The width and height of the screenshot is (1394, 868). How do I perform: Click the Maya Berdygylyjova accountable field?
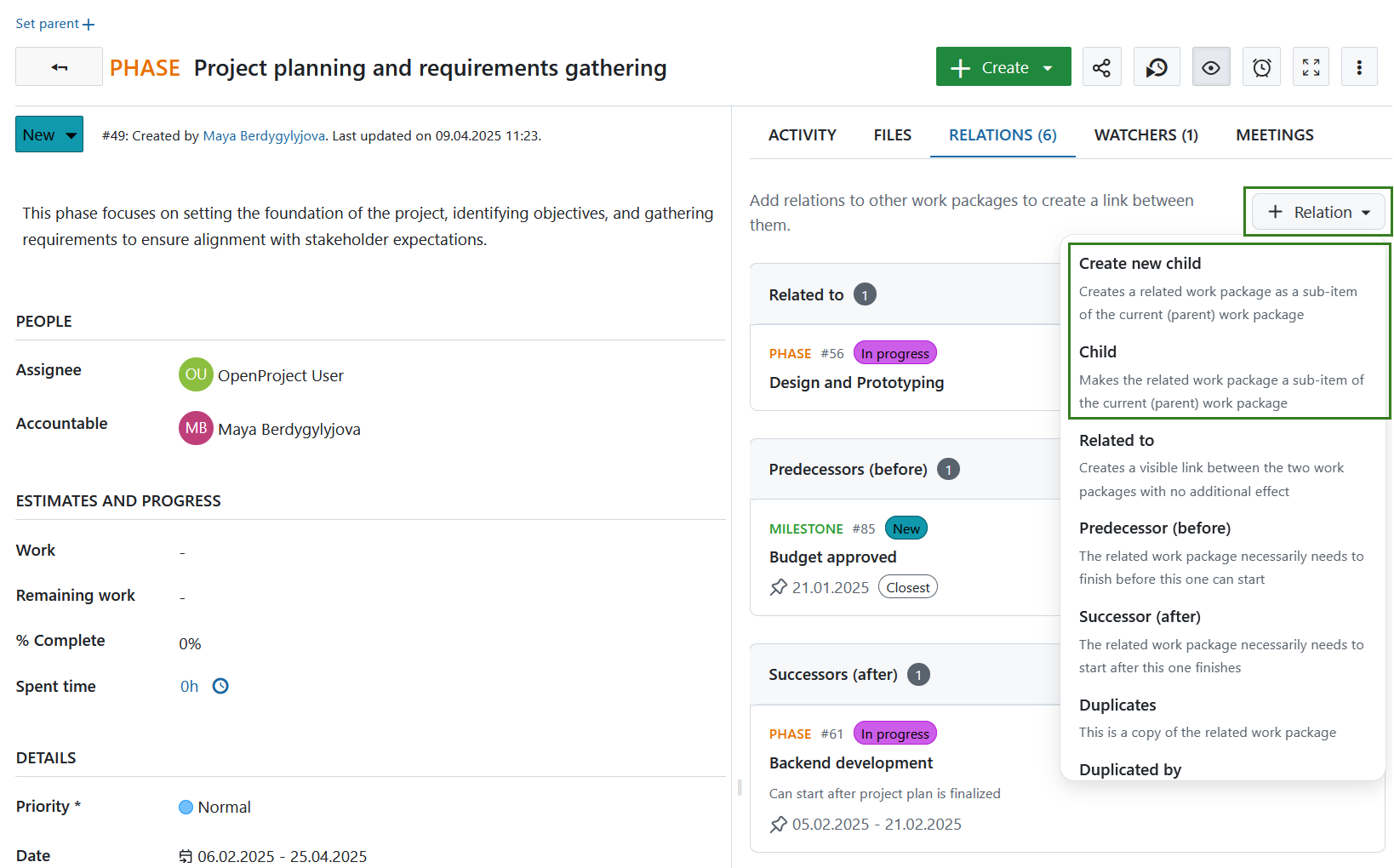click(289, 429)
